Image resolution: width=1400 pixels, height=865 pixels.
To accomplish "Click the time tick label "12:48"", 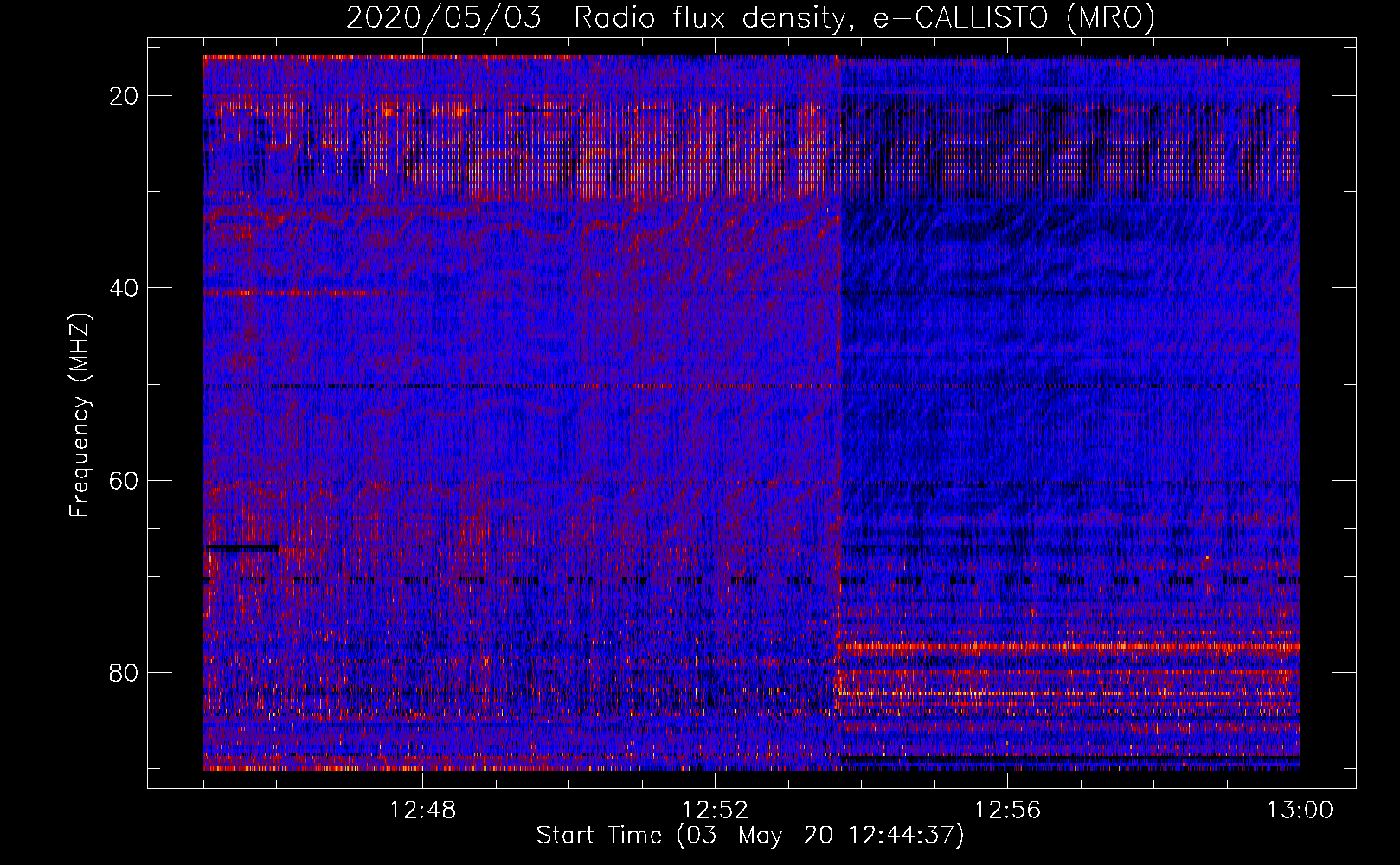I will click(x=422, y=811).
